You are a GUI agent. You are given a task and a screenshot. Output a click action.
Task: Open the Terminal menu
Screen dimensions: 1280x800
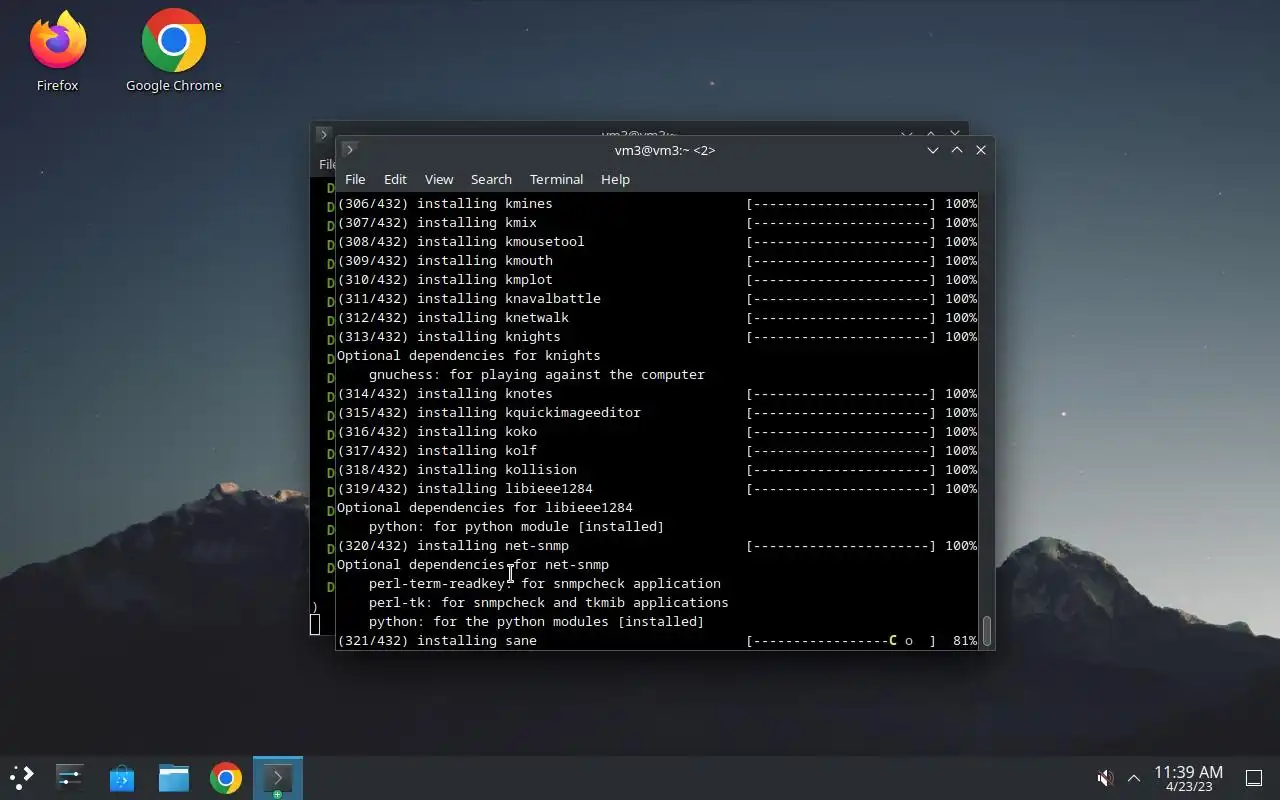pyautogui.click(x=556, y=179)
